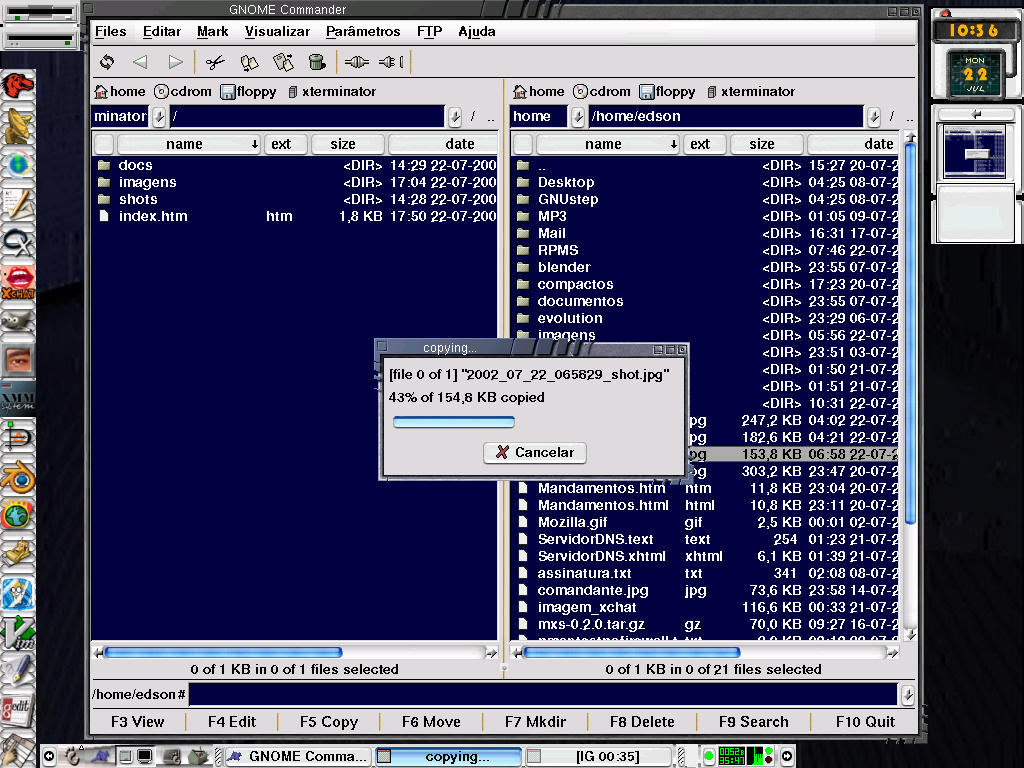Click the paste clipboard toolbar icon
The height and width of the screenshot is (768, 1024).
[x=283, y=62]
